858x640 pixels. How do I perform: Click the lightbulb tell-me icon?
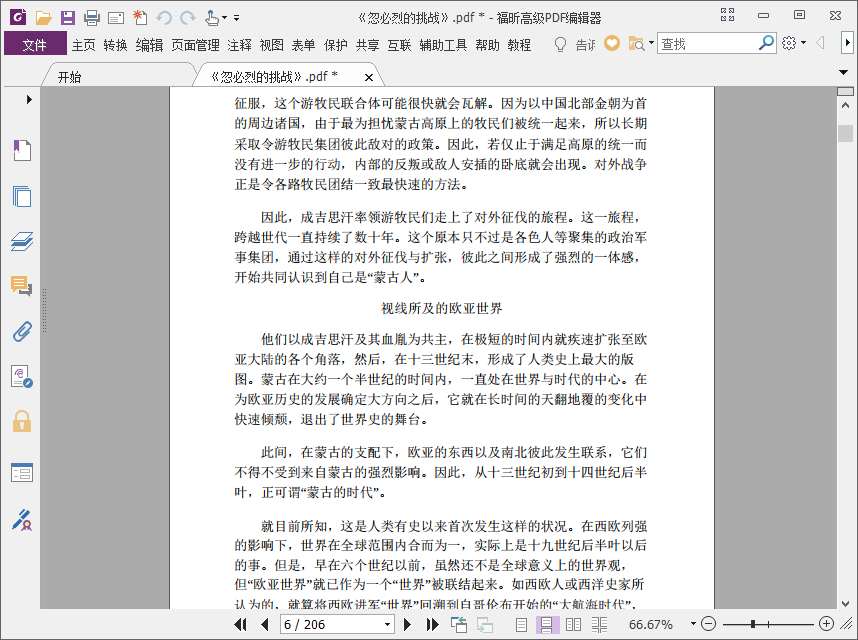pos(560,44)
